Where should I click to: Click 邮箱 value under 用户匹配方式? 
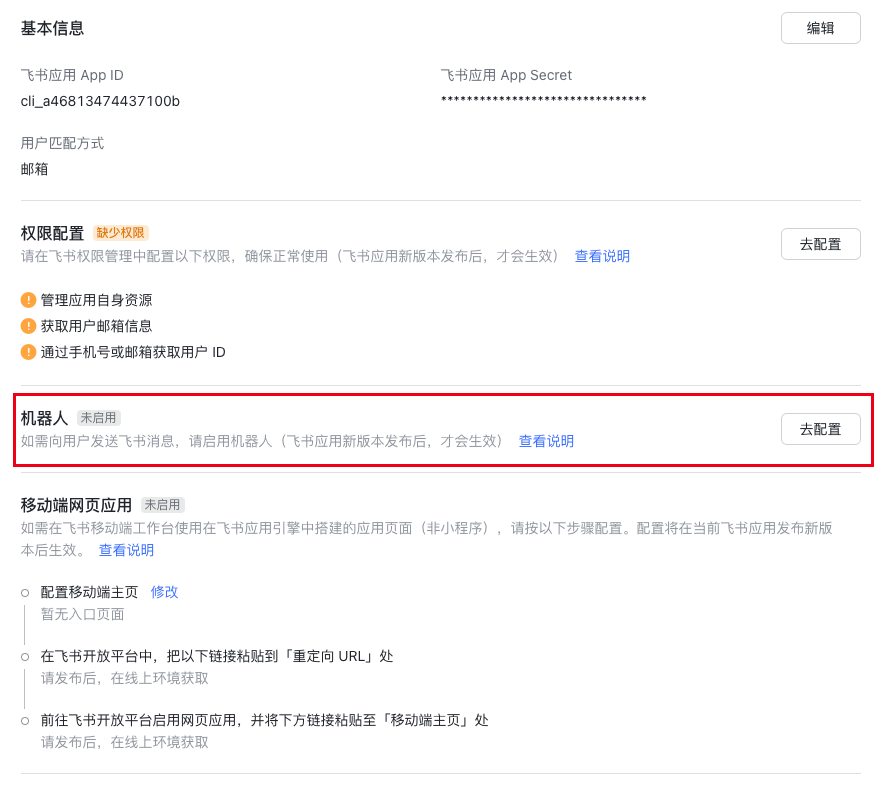[35, 169]
